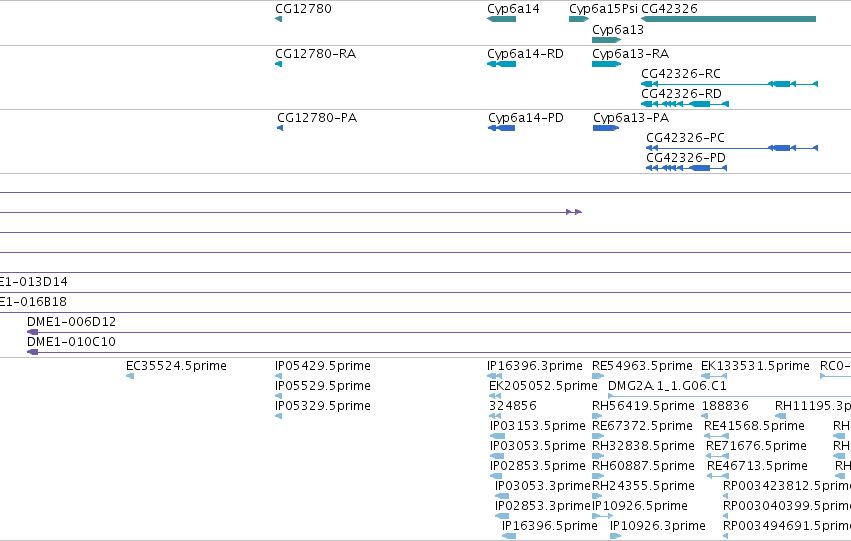Screen dimensions: 851x541
Task: Select the IP16396.5prime EST
Action: click(509, 536)
